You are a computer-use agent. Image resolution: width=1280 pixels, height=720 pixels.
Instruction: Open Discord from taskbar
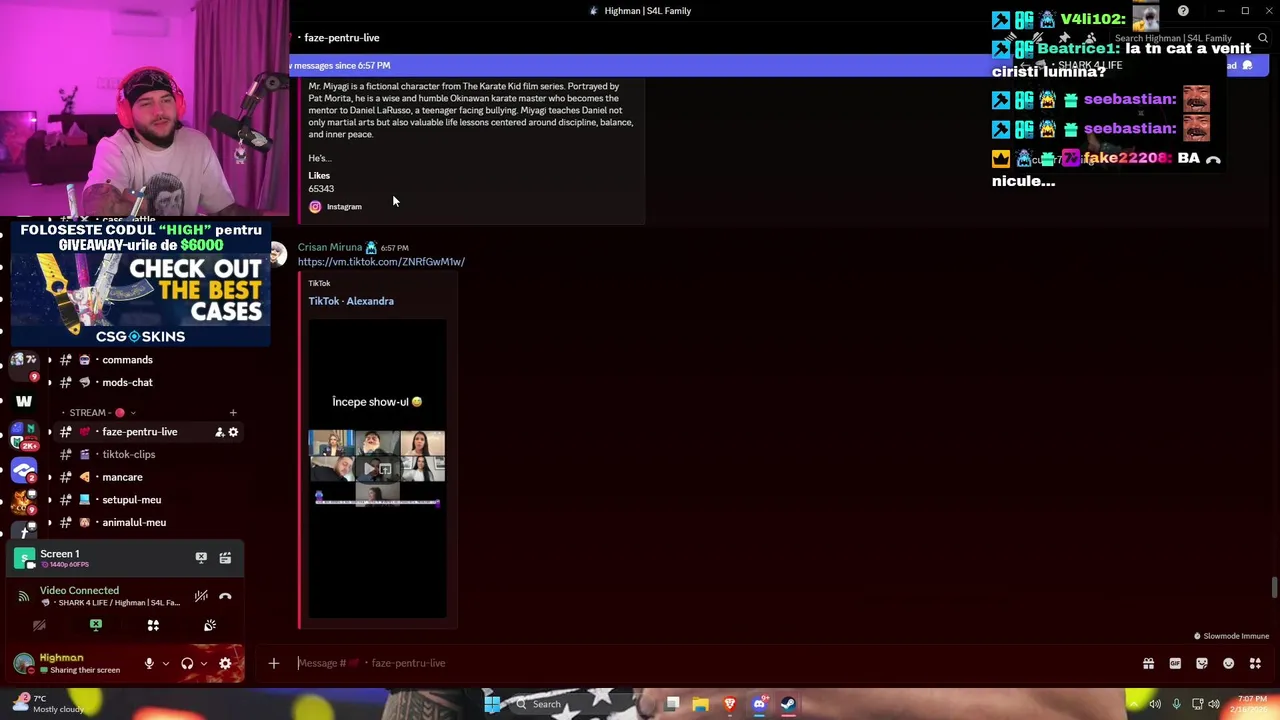coord(759,704)
